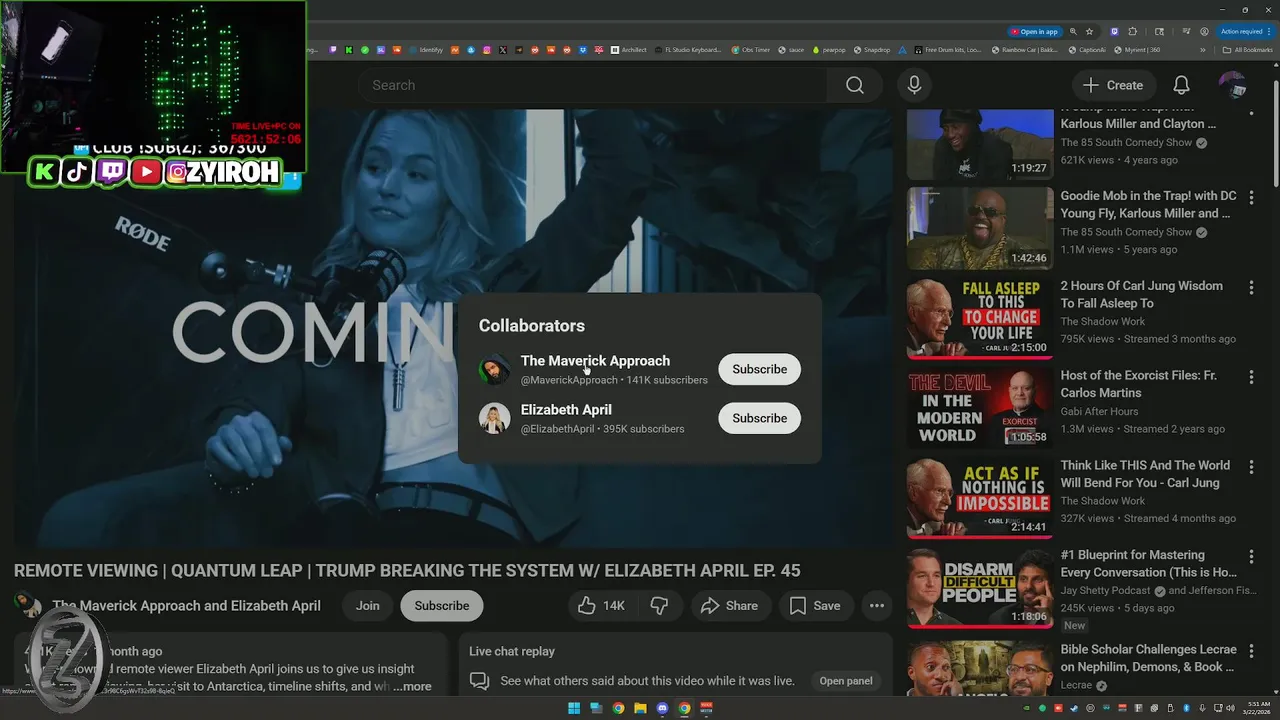Open the 'FL Studio Keyboard...' bookmark
Viewport: 1280px width, 720px height.
(x=688, y=50)
